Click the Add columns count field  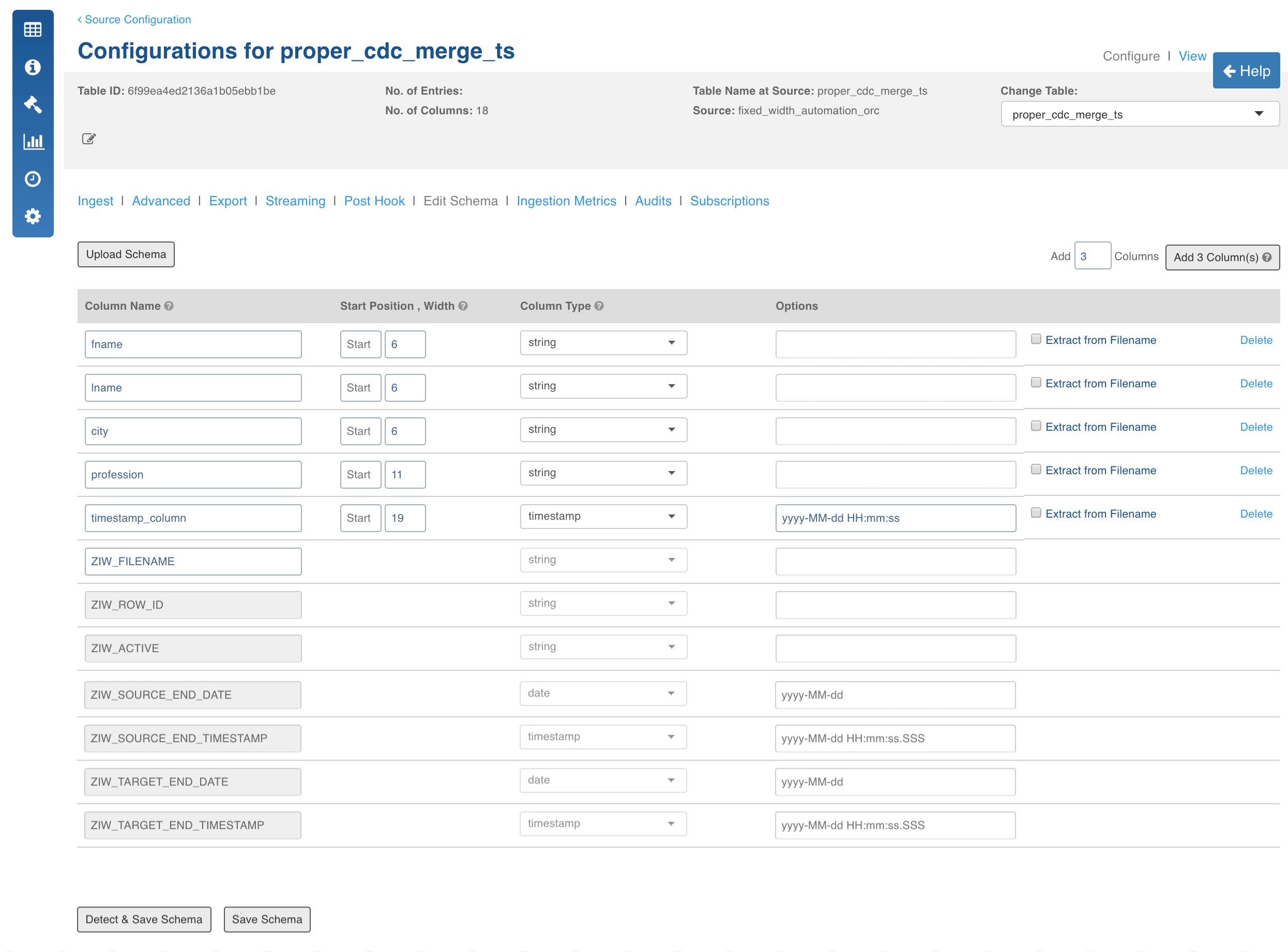pyautogui.click(x=1092, y=256)
